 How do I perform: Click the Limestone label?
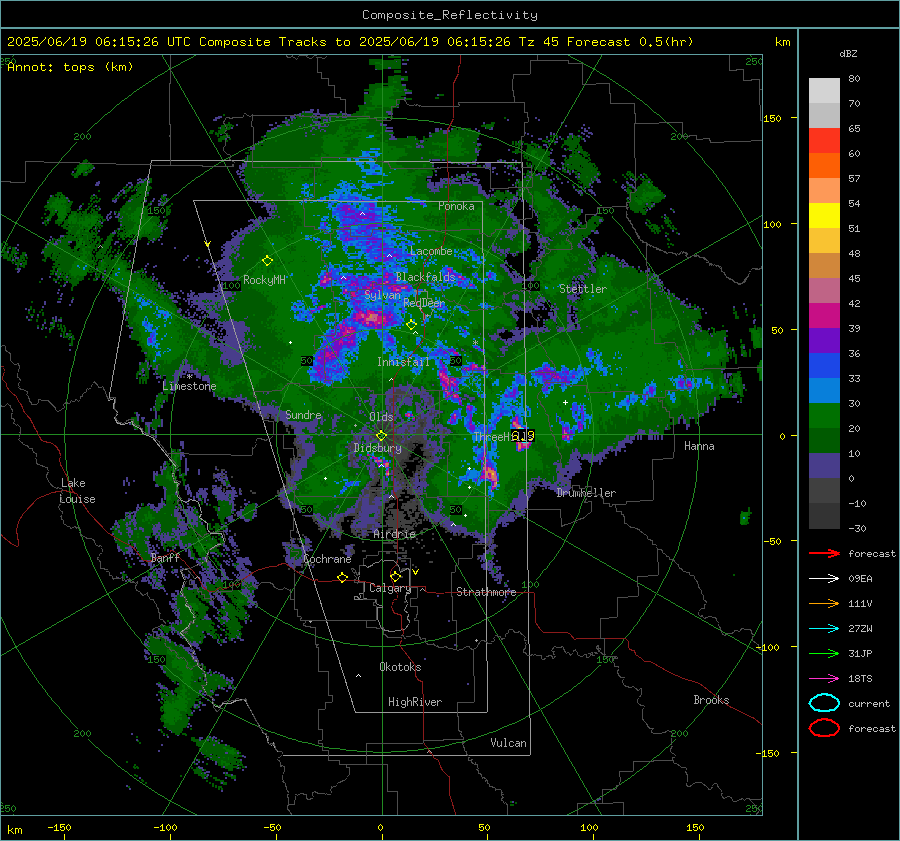[x=189, y=386]
